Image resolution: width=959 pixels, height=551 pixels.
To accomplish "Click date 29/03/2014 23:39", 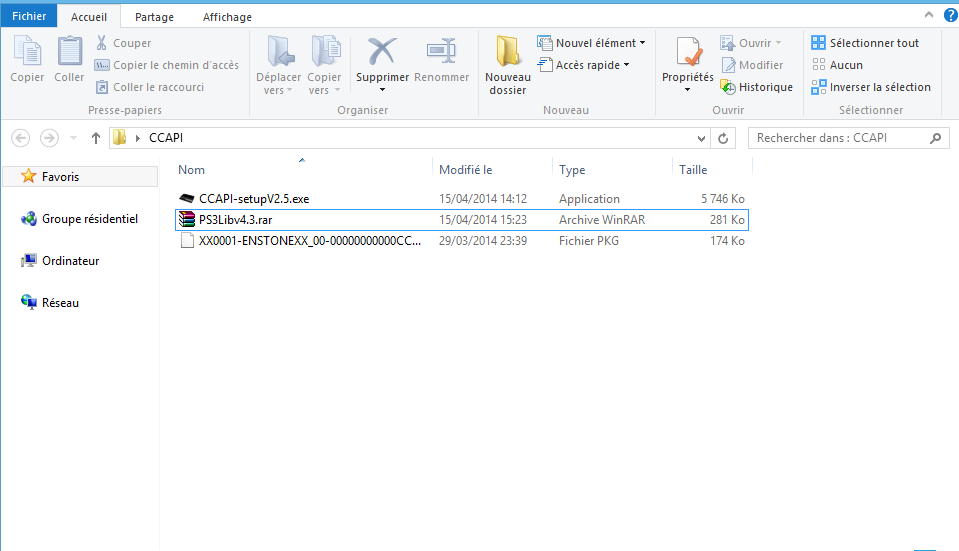I will pyautogui.click(x=483, y=241).
